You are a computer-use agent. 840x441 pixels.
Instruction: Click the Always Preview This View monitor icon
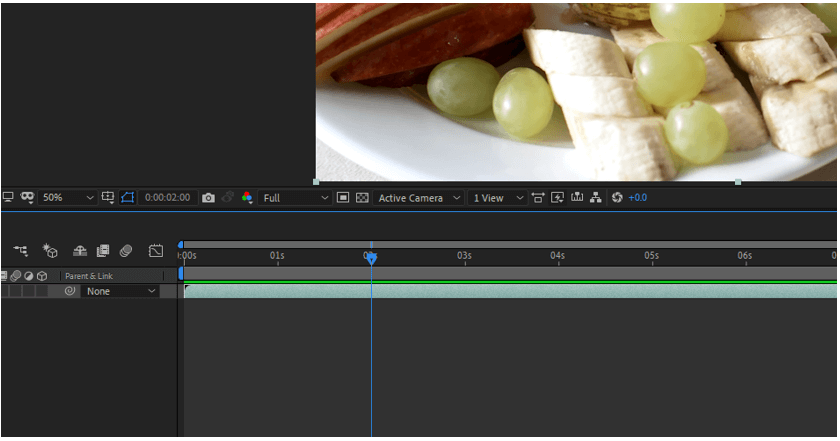click(8, 197)
